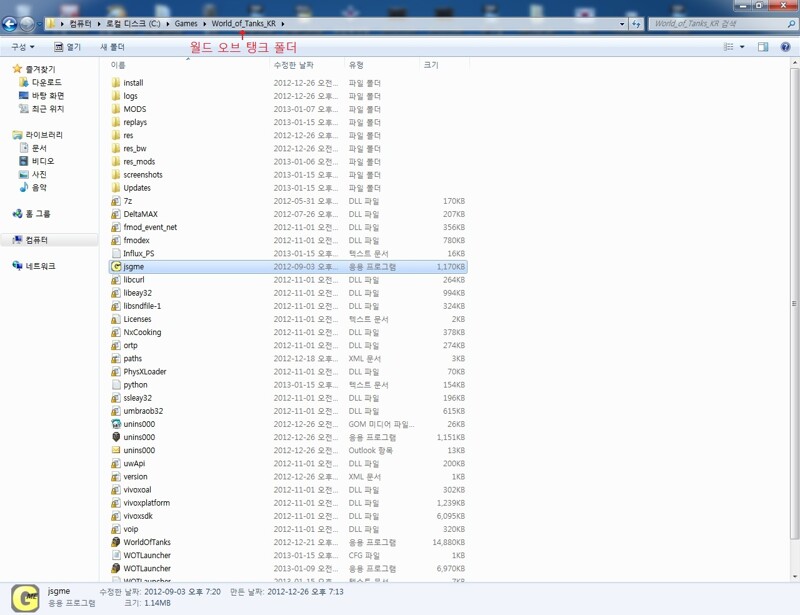Expand the 컴퓨터 breadcrumb arrow
This screenshot has height=615, width=800.
pos(99,23)
